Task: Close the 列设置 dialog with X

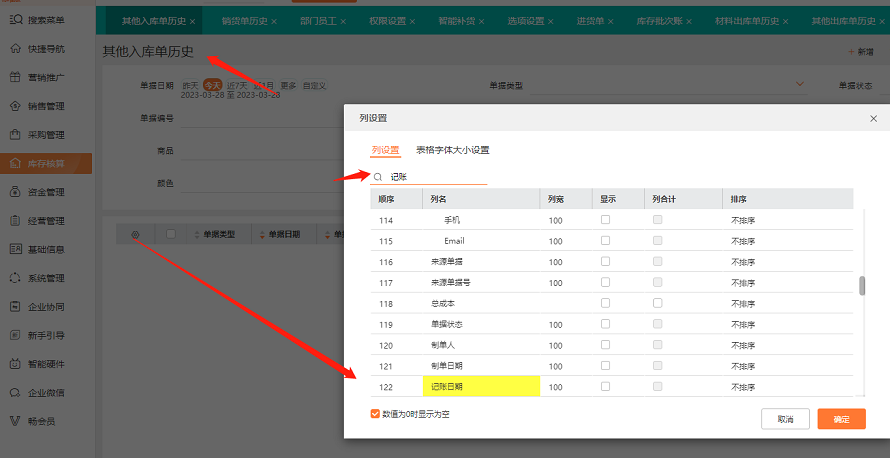Action: coord(873,118)
